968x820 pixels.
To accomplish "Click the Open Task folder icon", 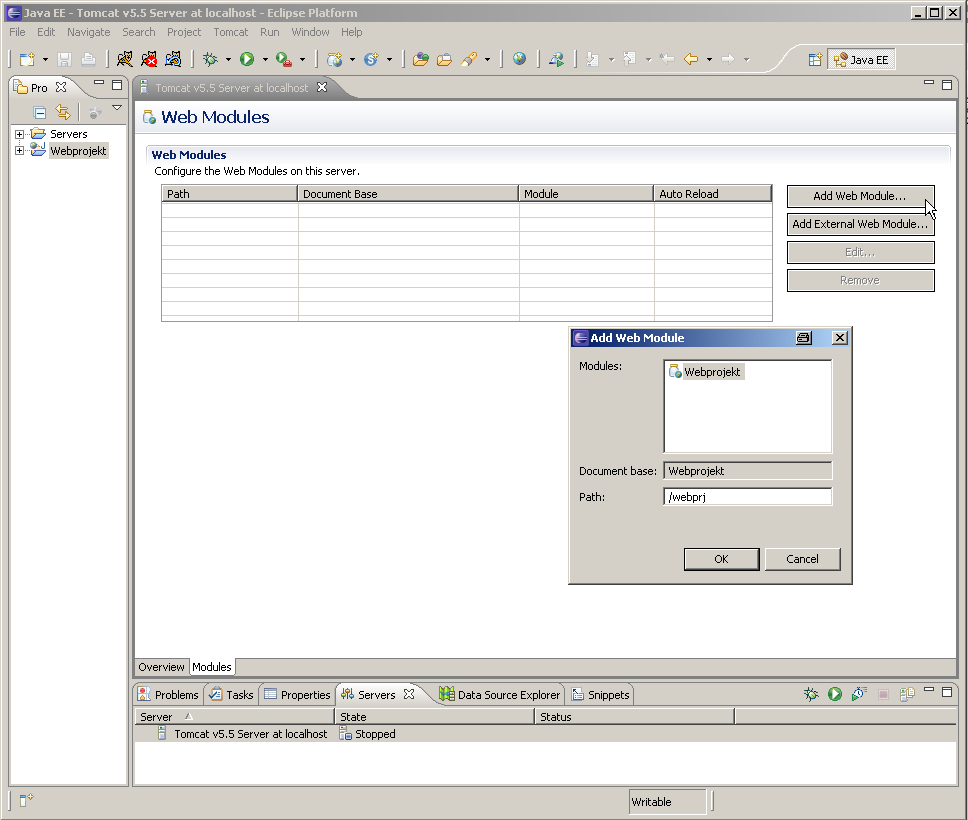I will click(444, 59).
